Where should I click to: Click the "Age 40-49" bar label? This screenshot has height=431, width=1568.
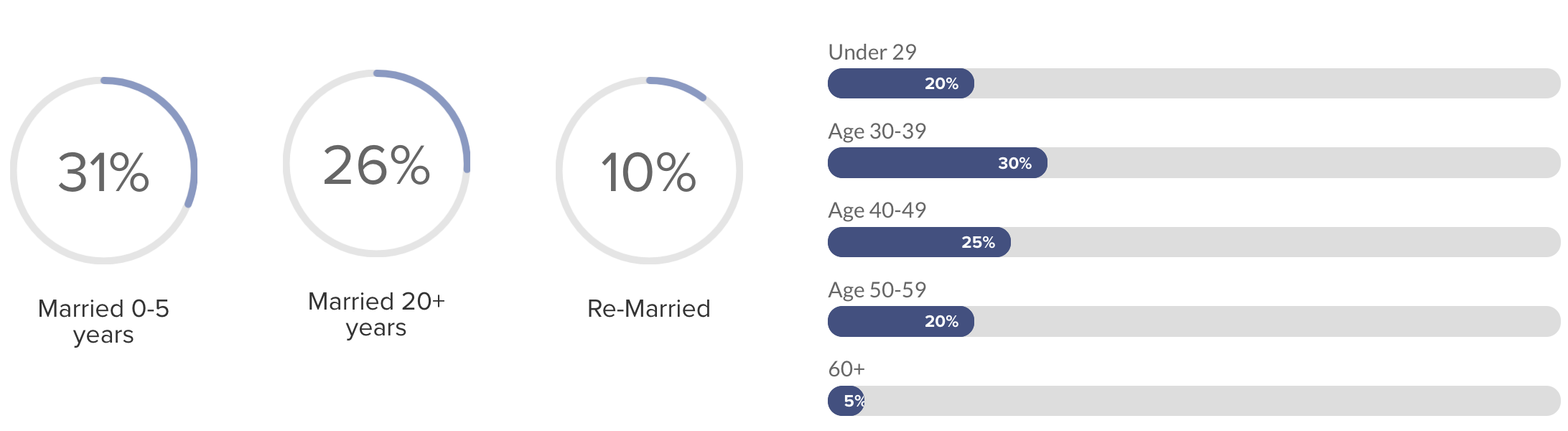point(877,210)
